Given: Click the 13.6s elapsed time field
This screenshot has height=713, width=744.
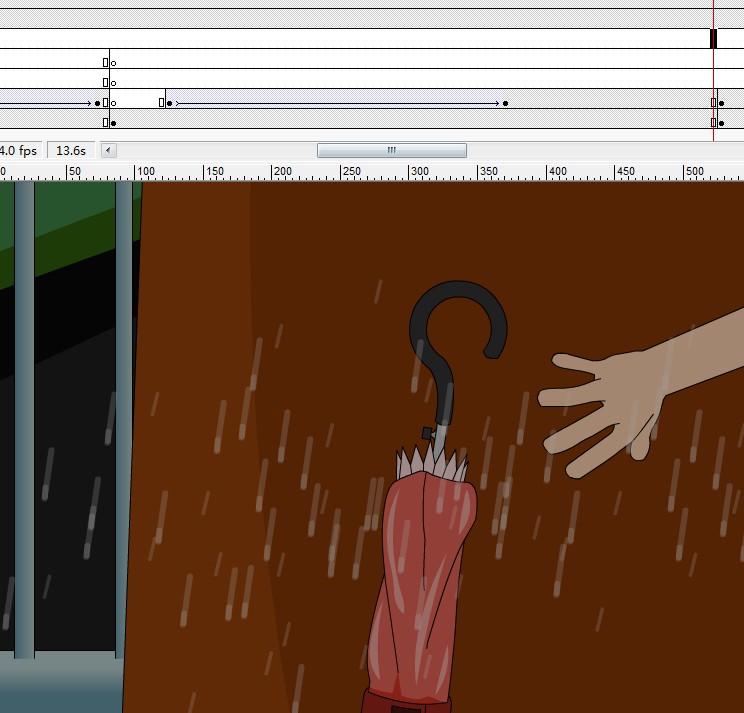Looking at the screenshot, I should pos(71,151).
